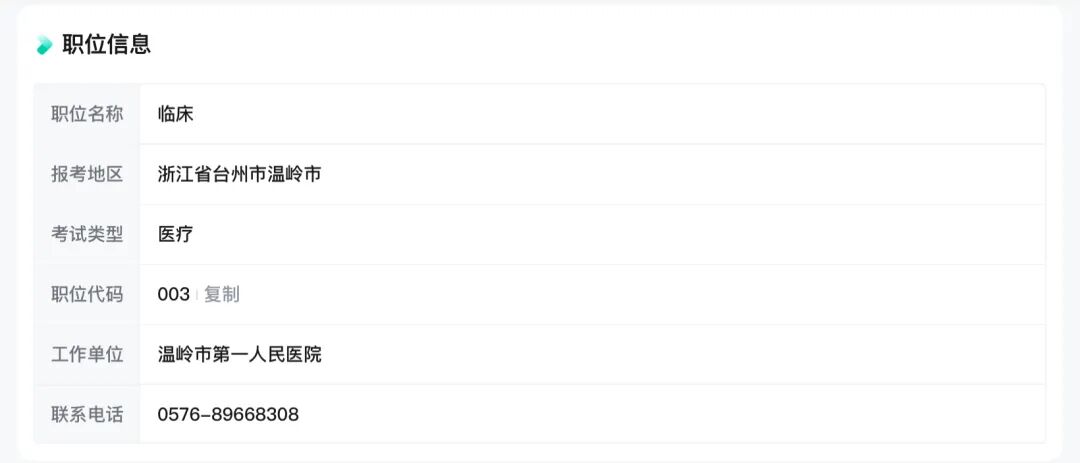Click the 职位信息 section heading
Viewport: 1080px width, 463px height.
click(106, 44)
